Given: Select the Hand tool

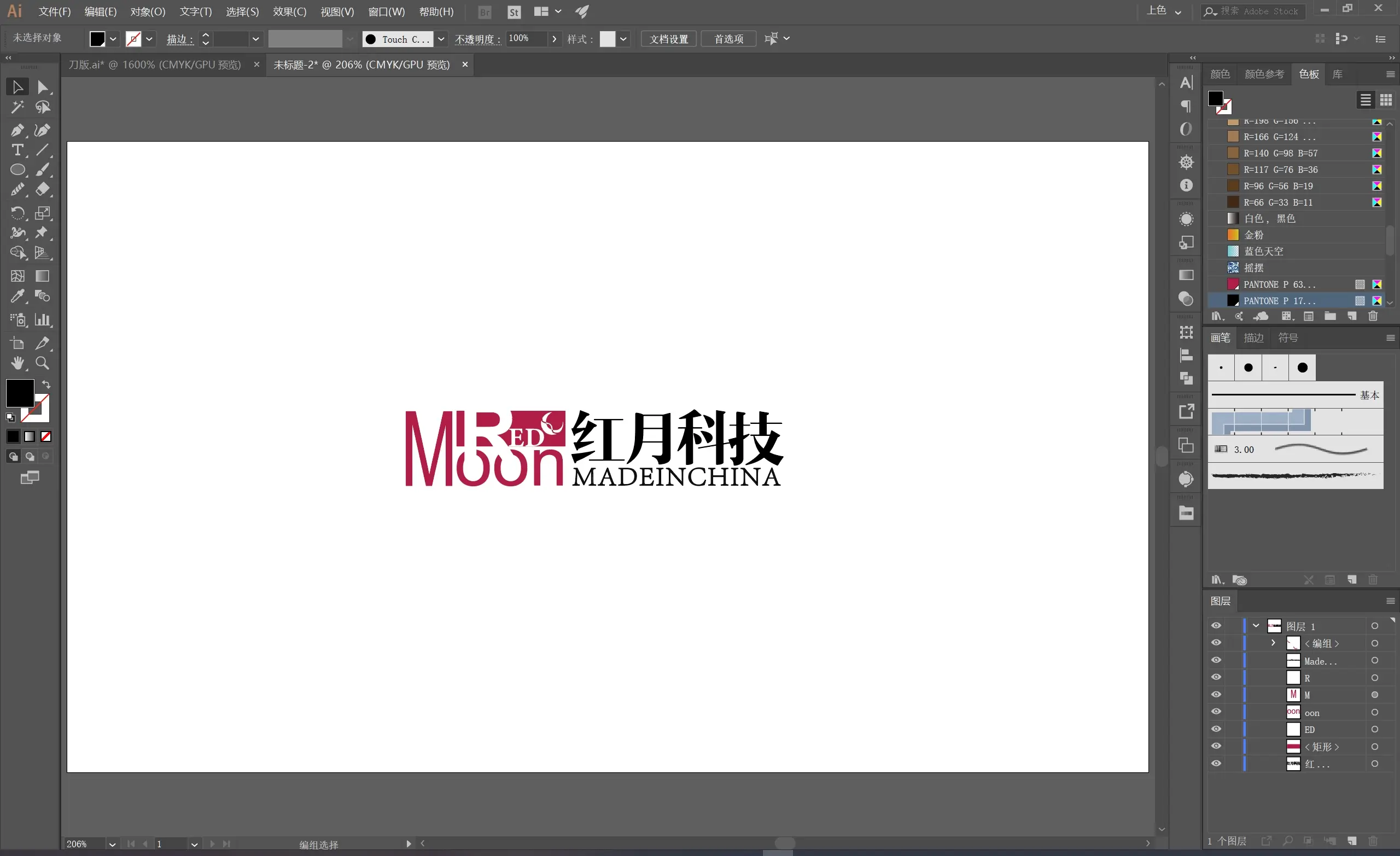Looking at the screenshot, I should (x=17, y=363).
